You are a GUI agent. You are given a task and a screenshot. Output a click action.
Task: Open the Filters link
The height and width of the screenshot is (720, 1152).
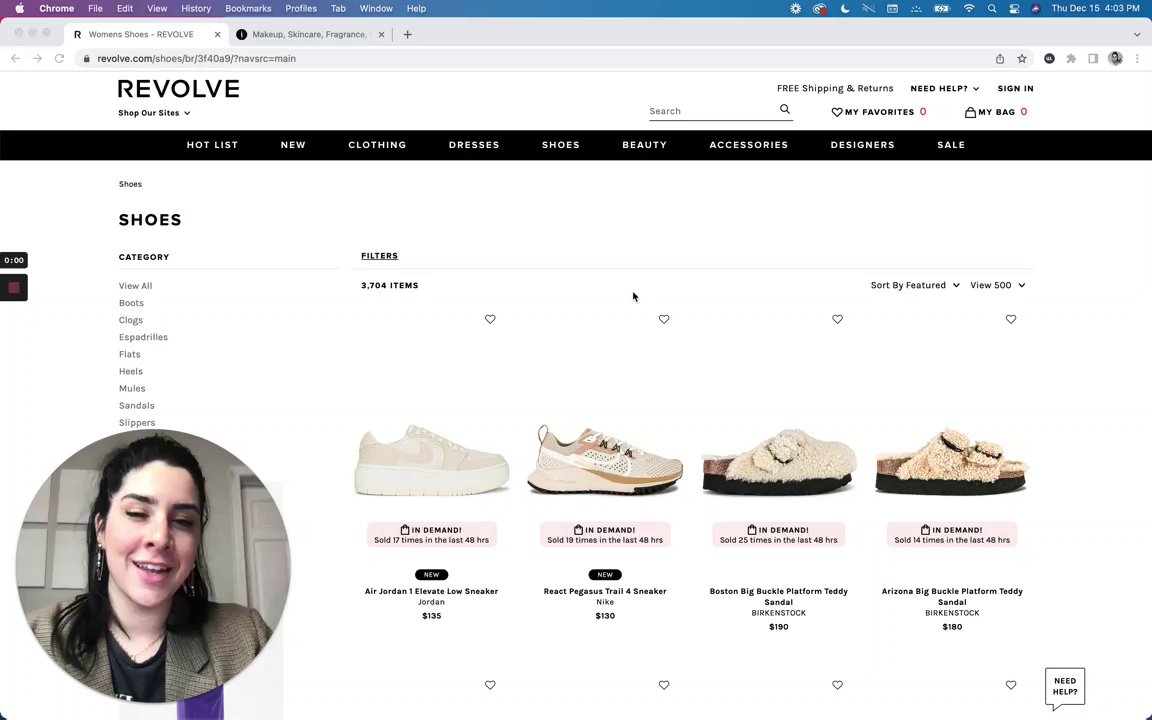(379, 256)
